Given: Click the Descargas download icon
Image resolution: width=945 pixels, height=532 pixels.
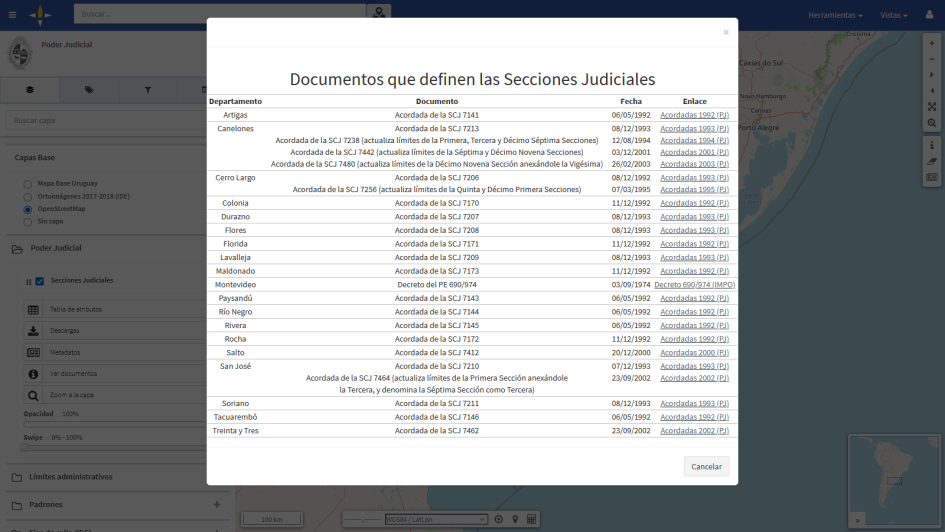Looking at the screenshot, I should [33, 331].
